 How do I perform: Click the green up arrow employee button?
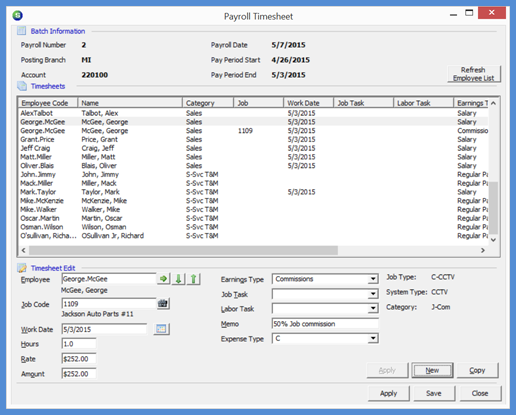tap(193, 279)
